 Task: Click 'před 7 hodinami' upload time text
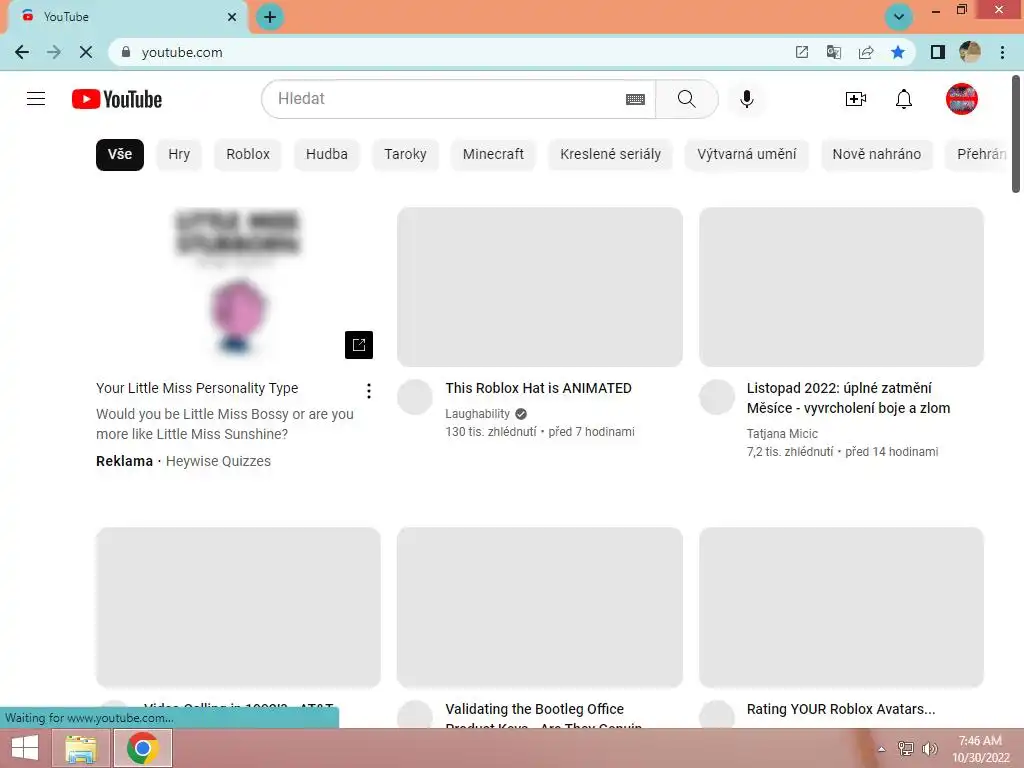(x=591, y=432)
